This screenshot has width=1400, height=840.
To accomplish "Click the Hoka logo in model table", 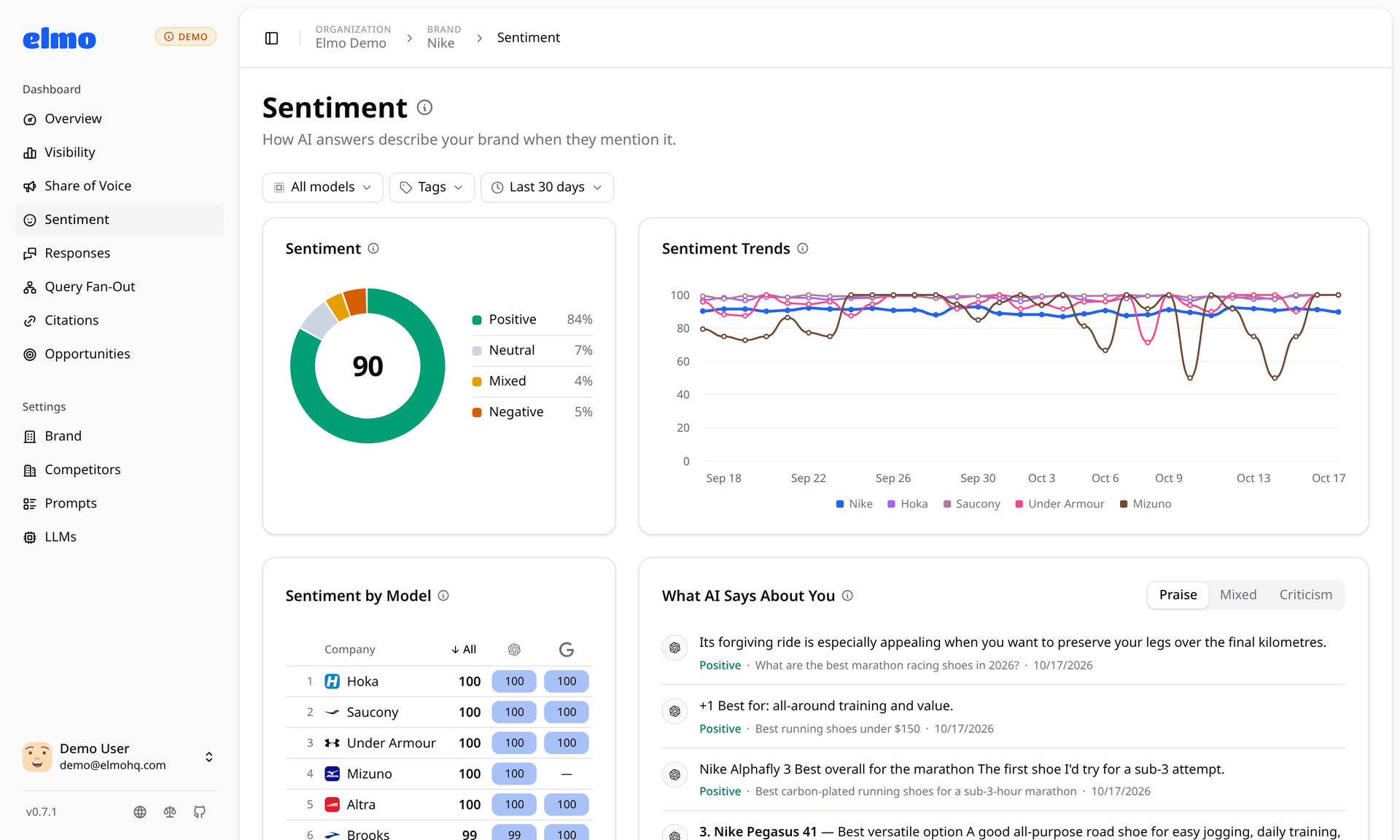I will [332, 681].
